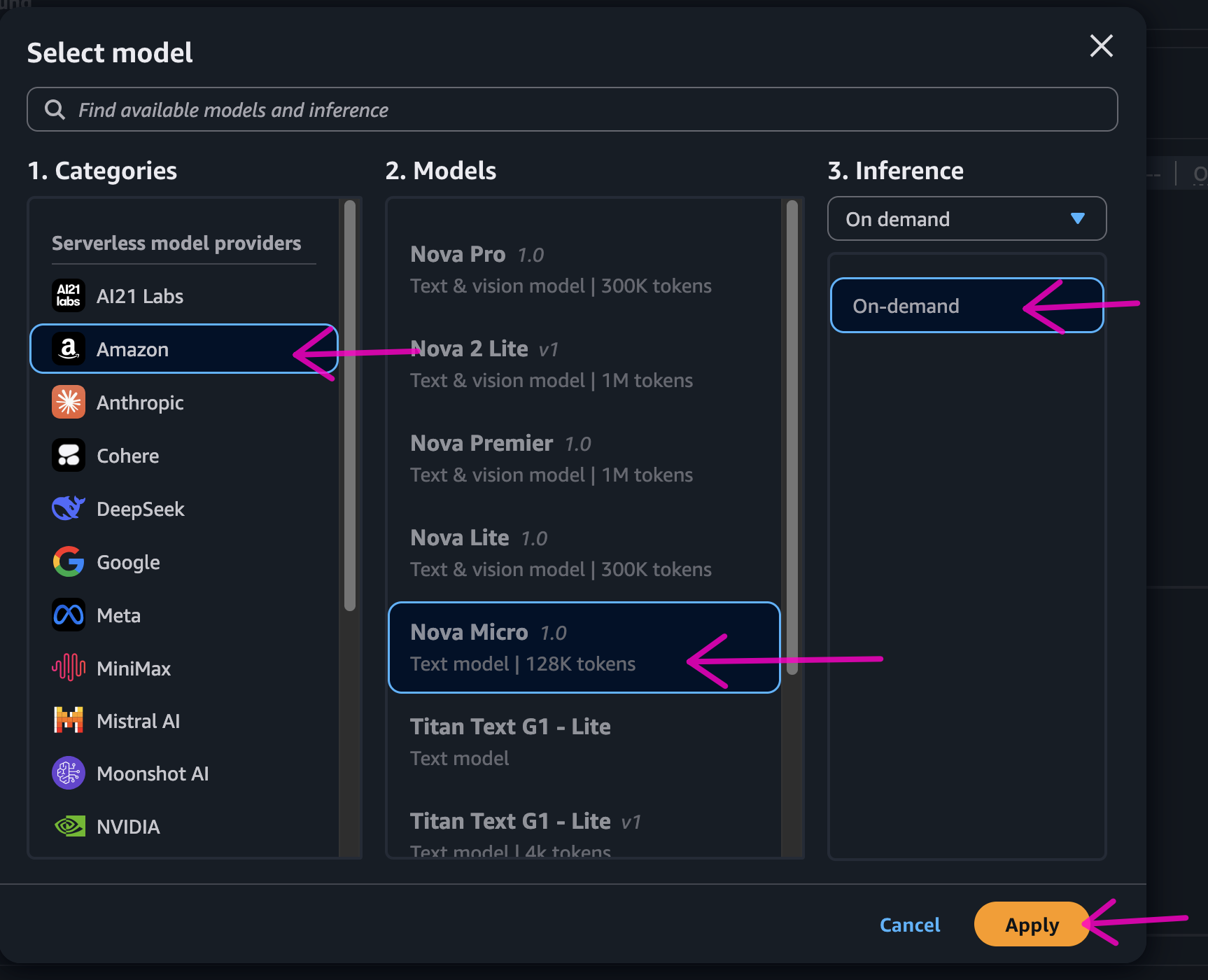Image resolution: width=1208 pixels, height=980 pixels.
Task: Select the Meta provider icon
Action: [68, 615]
